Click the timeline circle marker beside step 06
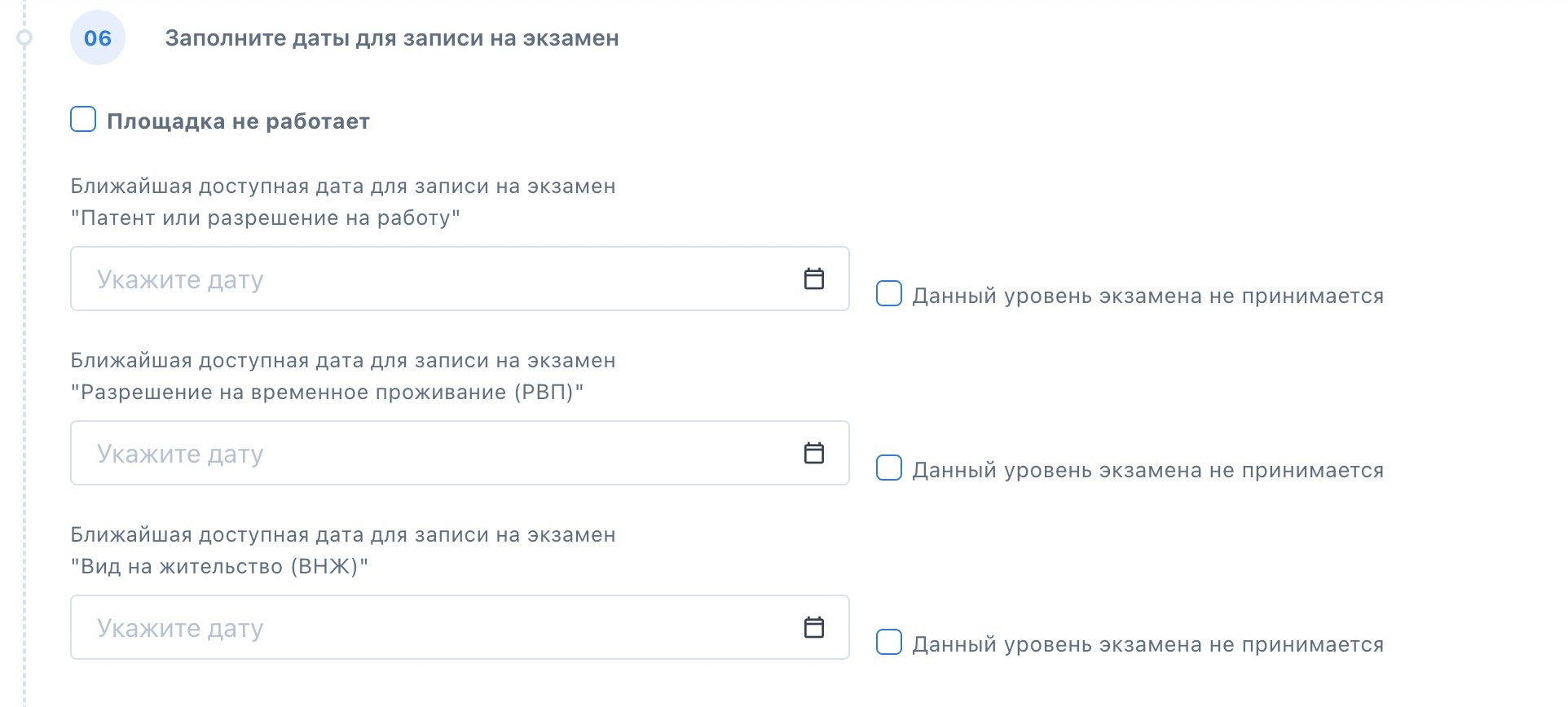 click(24, 37)
